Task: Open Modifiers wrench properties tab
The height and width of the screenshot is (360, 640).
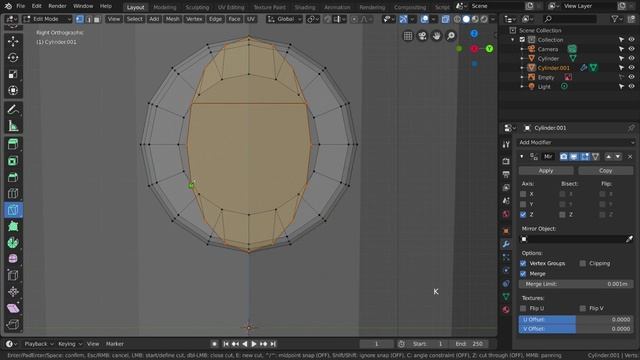Action: [506, 244]
